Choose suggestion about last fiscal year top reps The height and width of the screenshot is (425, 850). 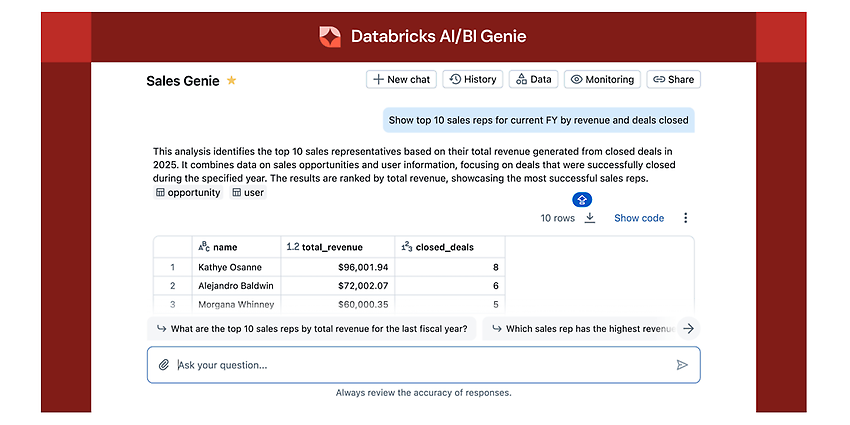tap(312, 329)
